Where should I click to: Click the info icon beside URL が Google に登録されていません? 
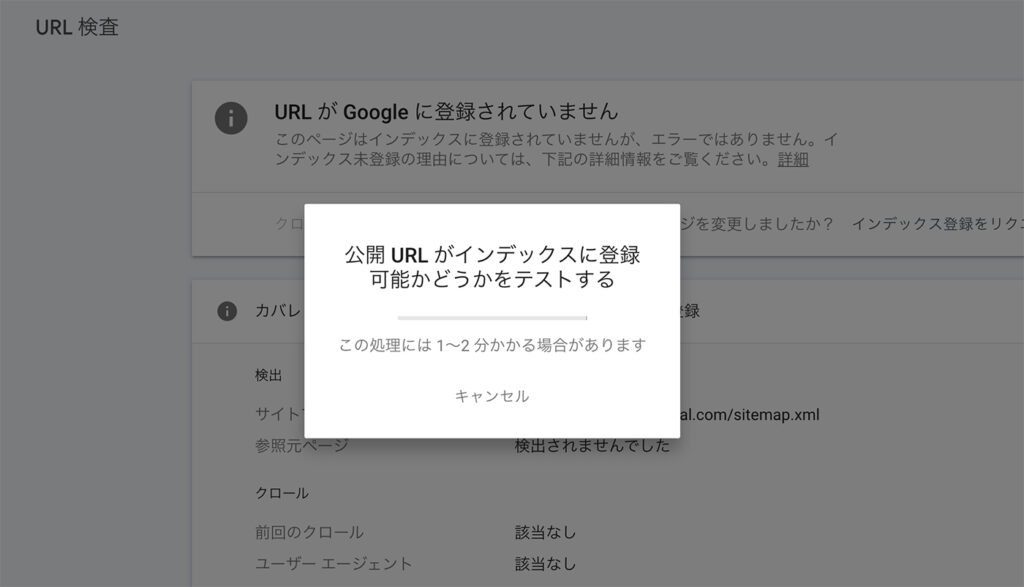(231, 118)
